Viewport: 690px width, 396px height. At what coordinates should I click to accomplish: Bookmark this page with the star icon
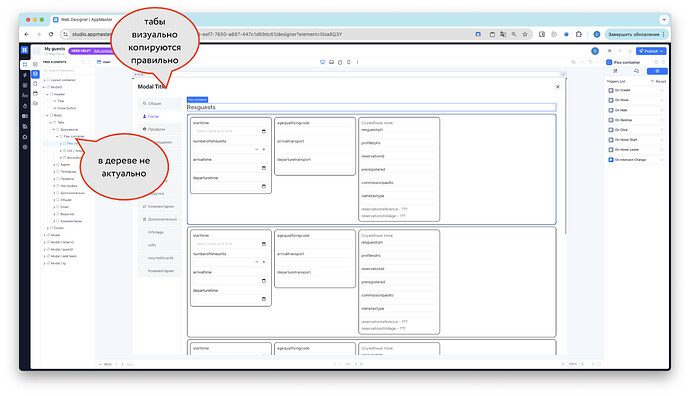click(525, 34)
